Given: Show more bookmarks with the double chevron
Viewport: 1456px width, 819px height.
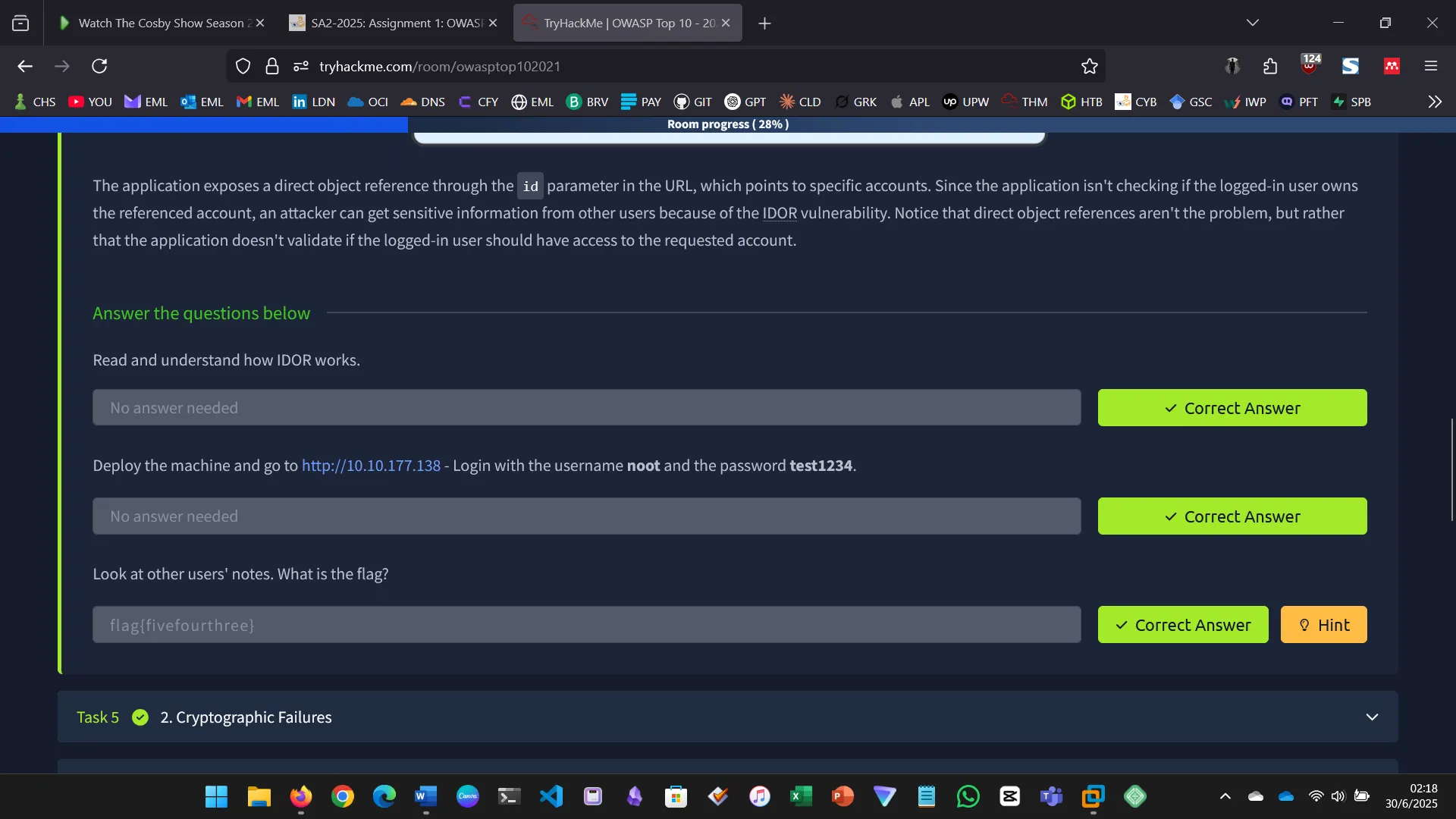Looking at the screenshot, I should (x=1434, y=102).
